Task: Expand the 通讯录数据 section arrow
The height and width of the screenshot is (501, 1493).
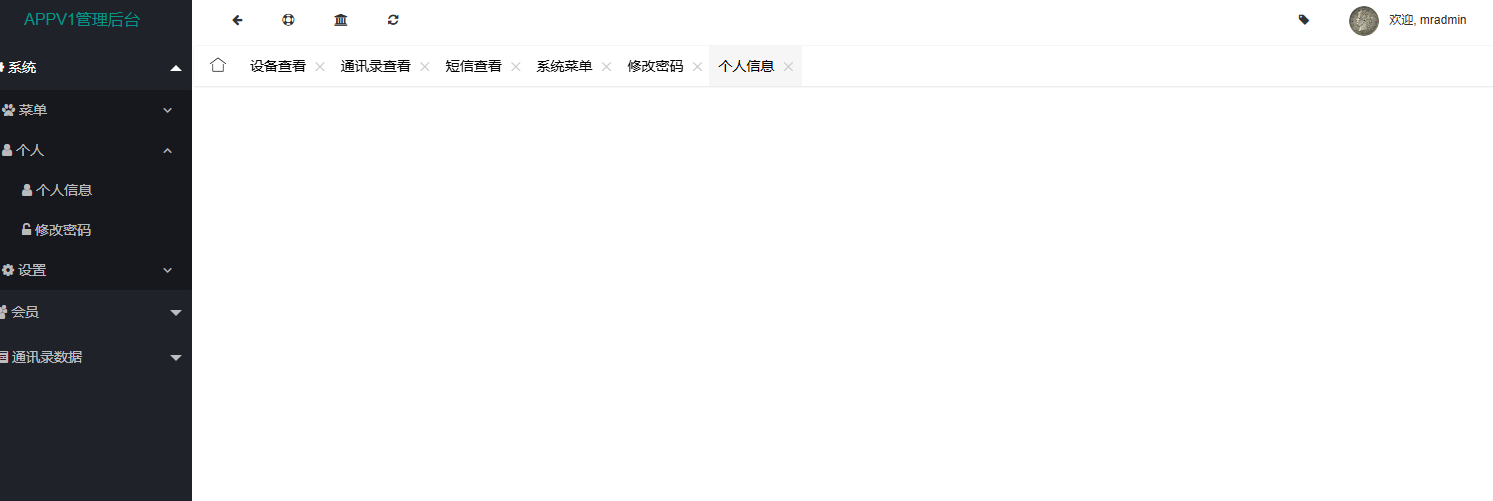Action: 176,358
